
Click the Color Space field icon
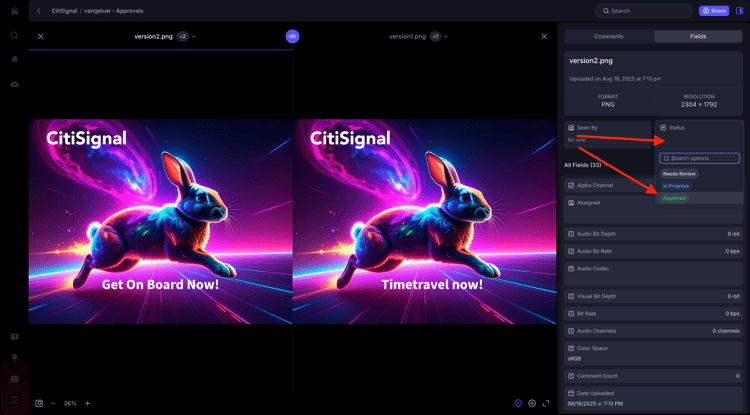(571, 348)
